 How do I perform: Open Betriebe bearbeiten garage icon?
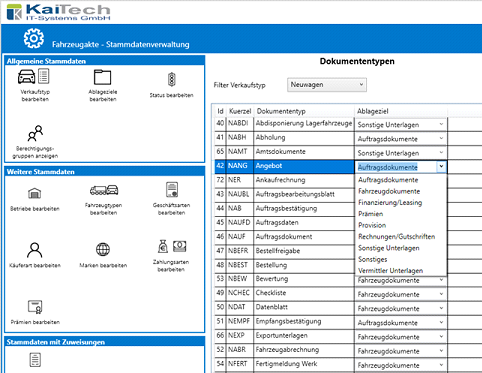(x=35, y=193)
